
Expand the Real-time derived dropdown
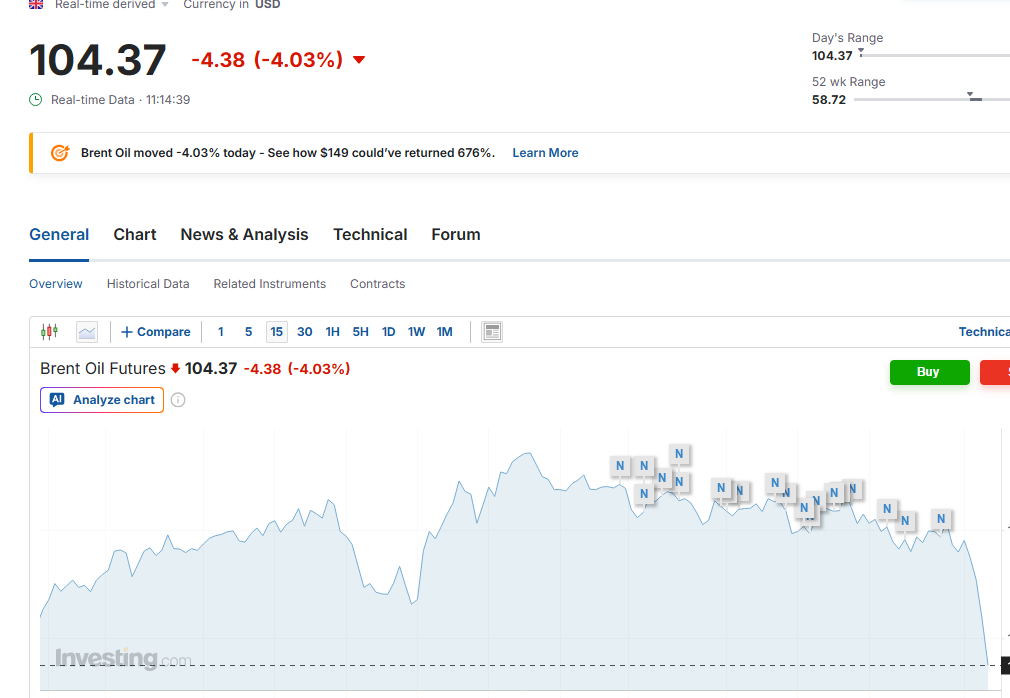[x=111, y=5]
